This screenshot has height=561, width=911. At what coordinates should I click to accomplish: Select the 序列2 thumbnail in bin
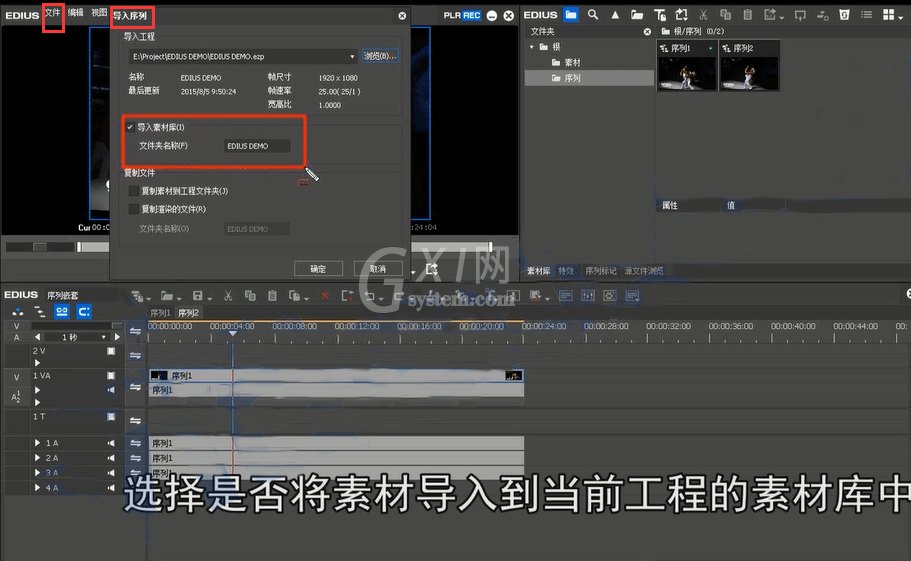(749, 66)
